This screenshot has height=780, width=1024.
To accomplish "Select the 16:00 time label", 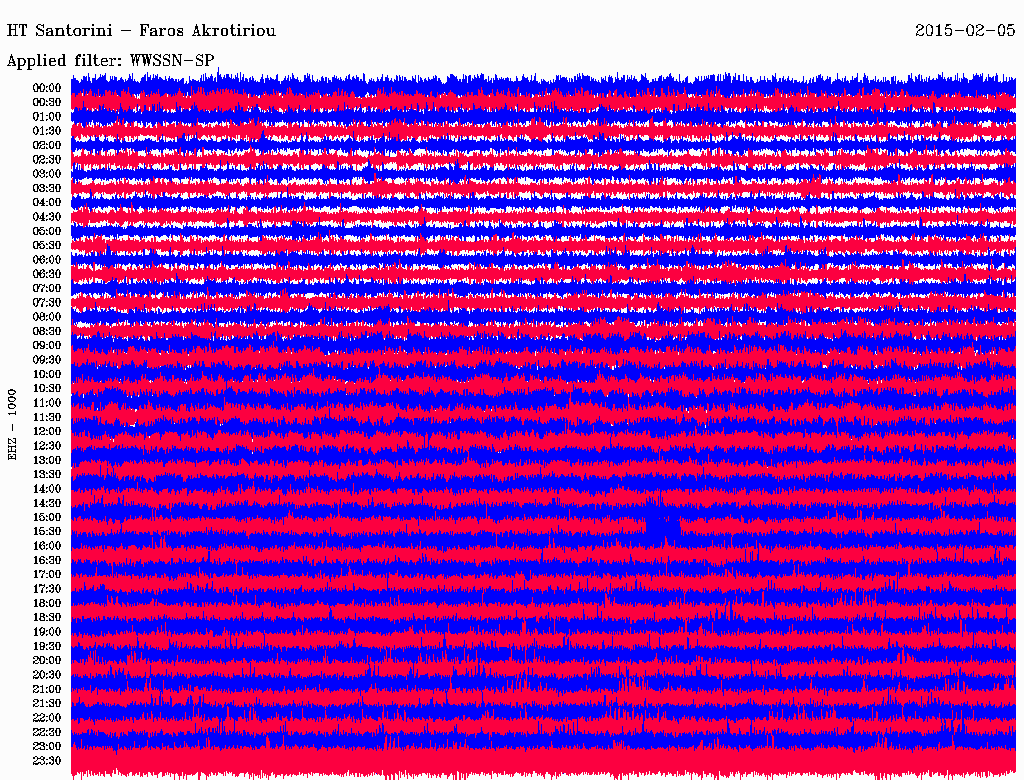I will coord(46,546).
